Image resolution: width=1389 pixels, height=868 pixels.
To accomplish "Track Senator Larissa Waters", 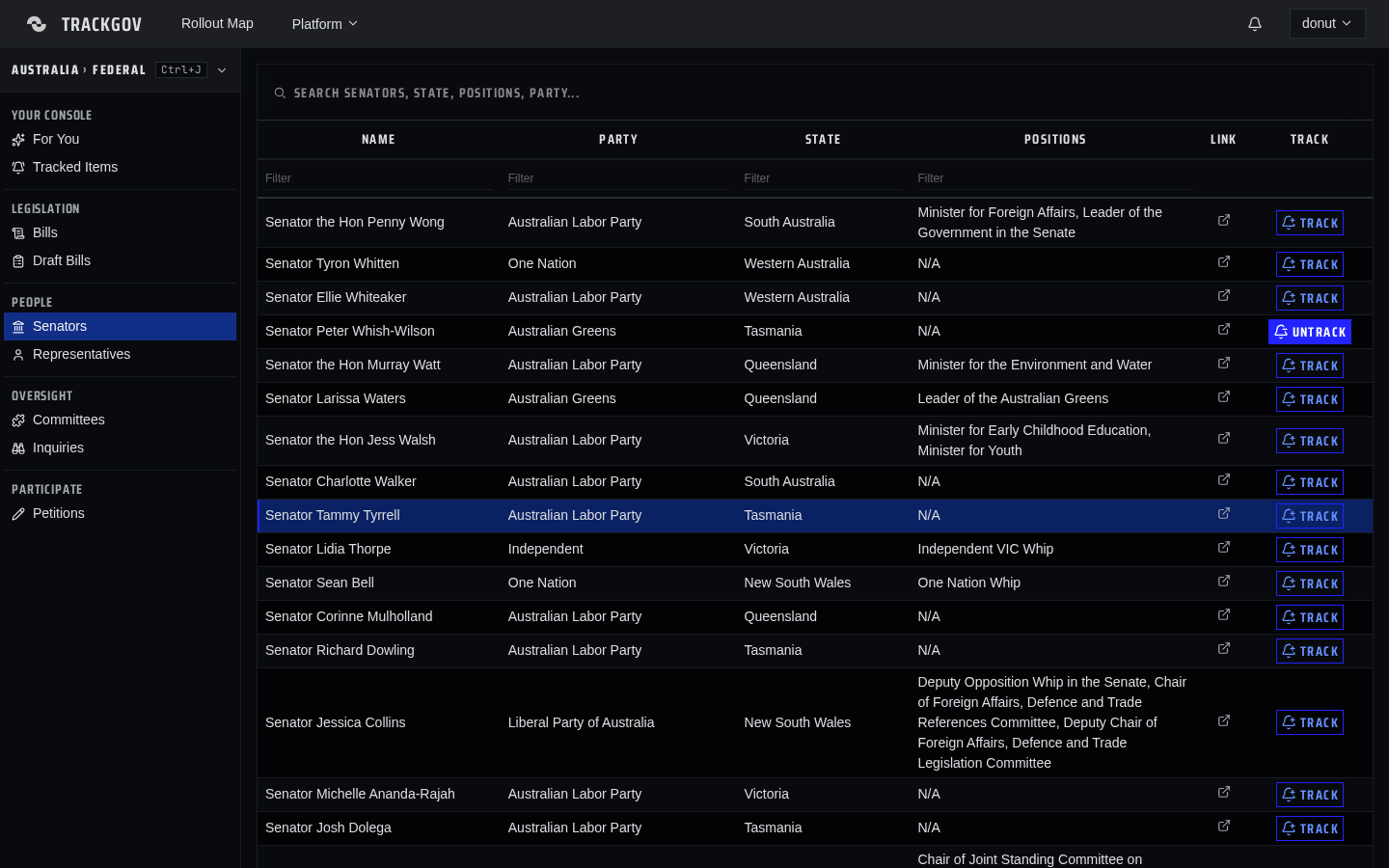I will (1310, 399).
